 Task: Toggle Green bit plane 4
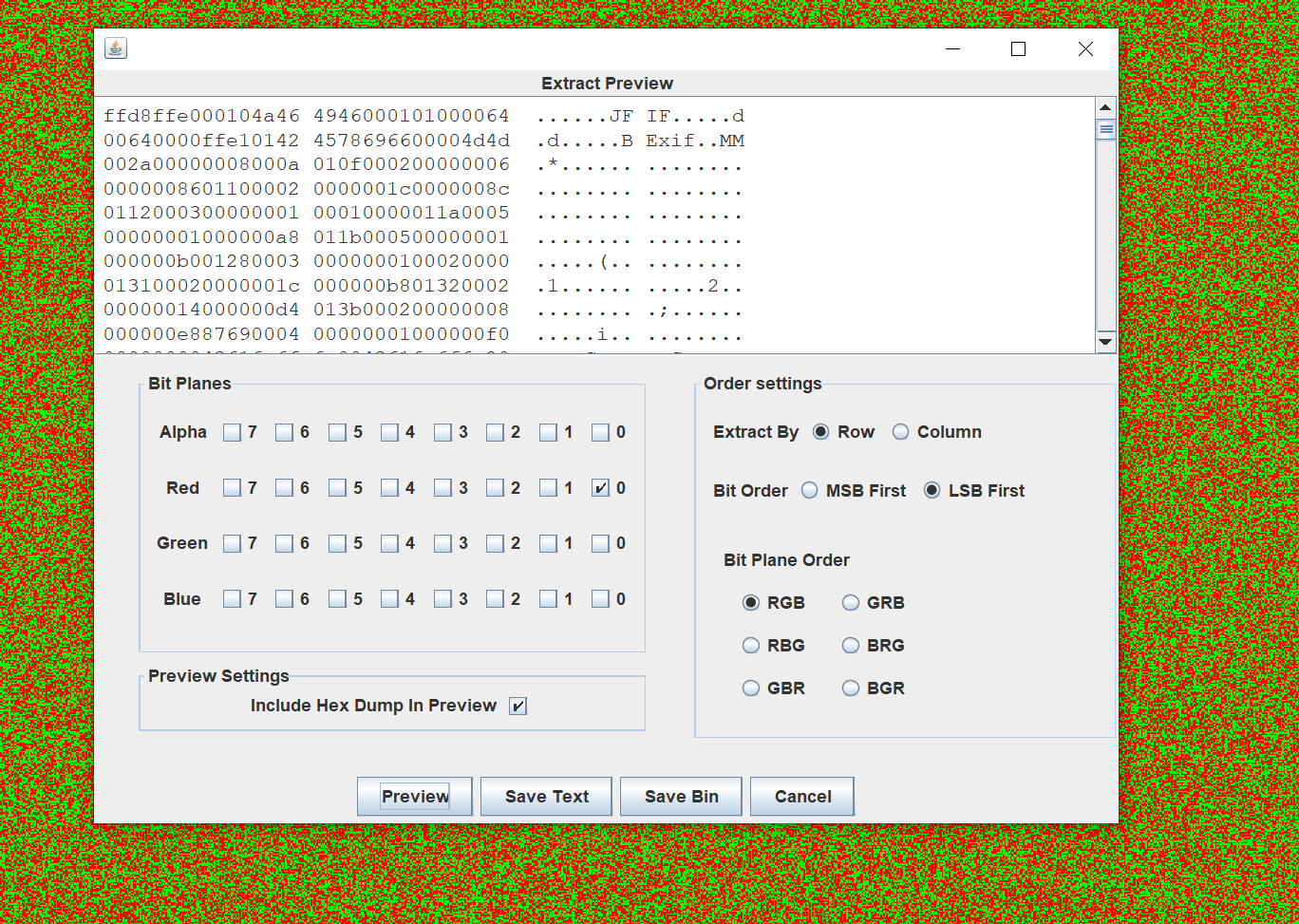coord(389,544)
